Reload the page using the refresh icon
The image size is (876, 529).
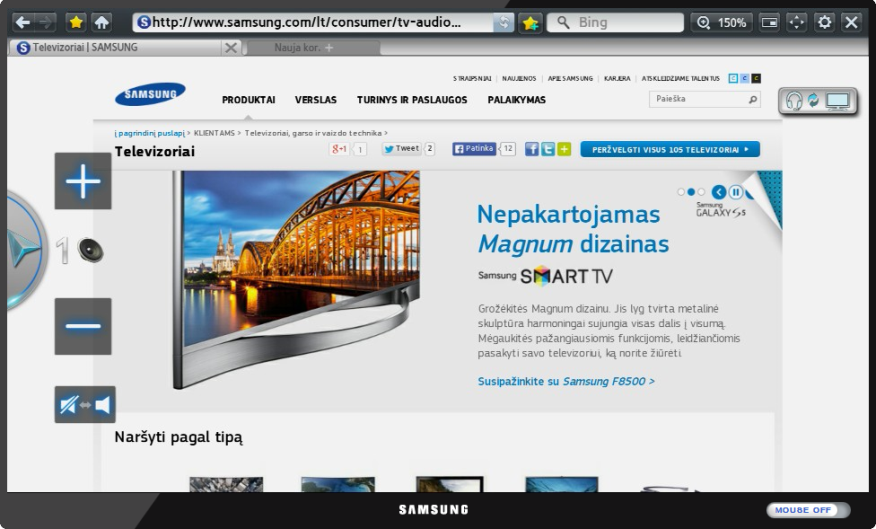[503, 22]
